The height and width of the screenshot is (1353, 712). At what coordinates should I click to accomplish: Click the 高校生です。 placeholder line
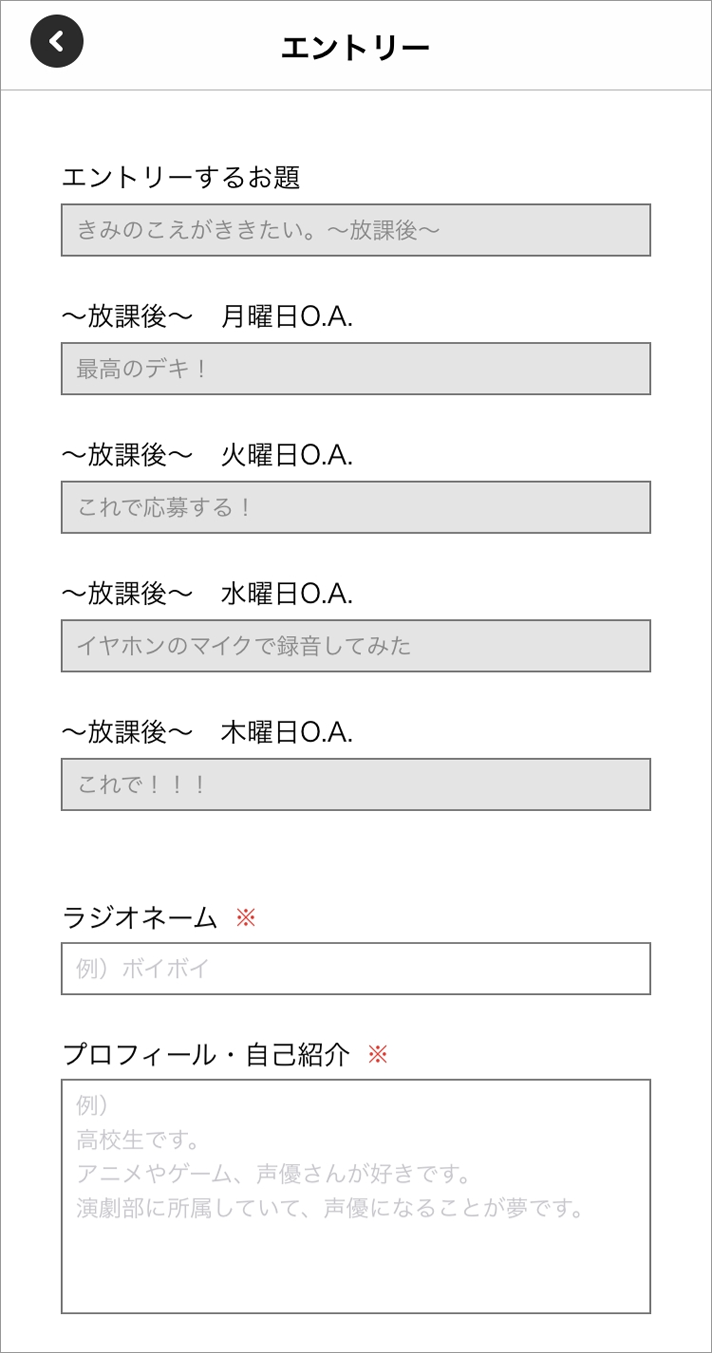pos(139,1140)
